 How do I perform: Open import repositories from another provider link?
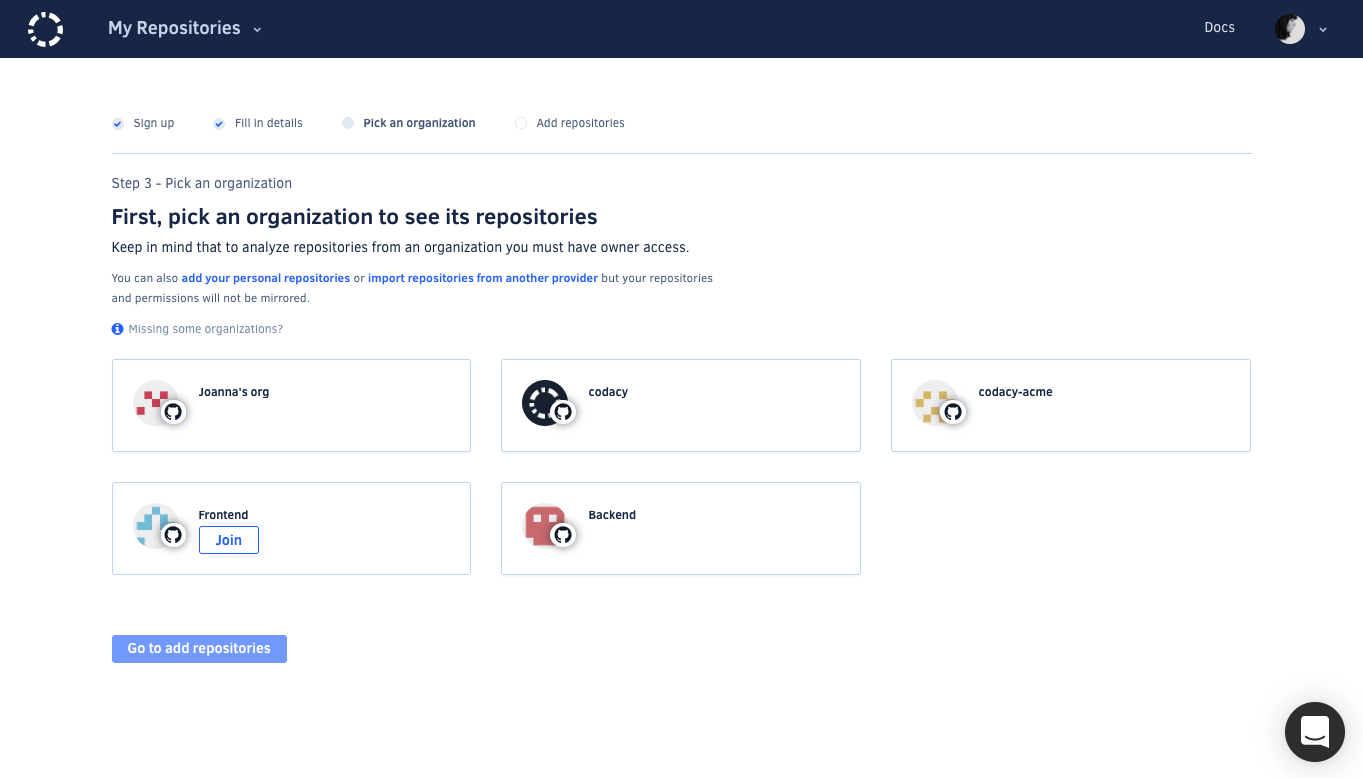click(482, 278)
